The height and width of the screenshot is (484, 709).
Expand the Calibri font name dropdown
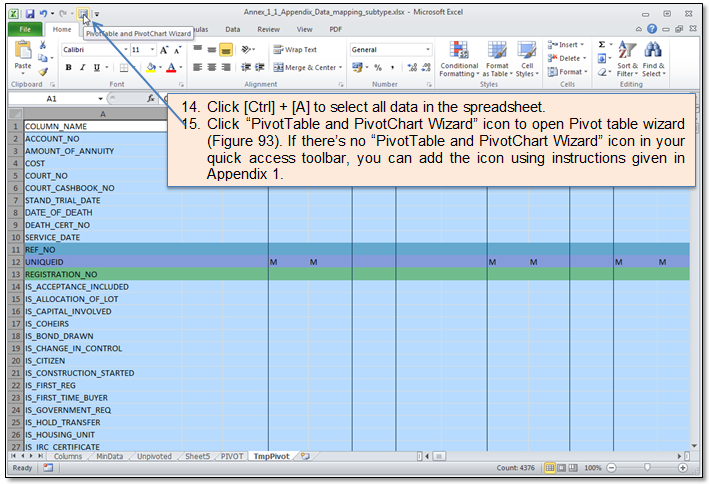point(123,49)
